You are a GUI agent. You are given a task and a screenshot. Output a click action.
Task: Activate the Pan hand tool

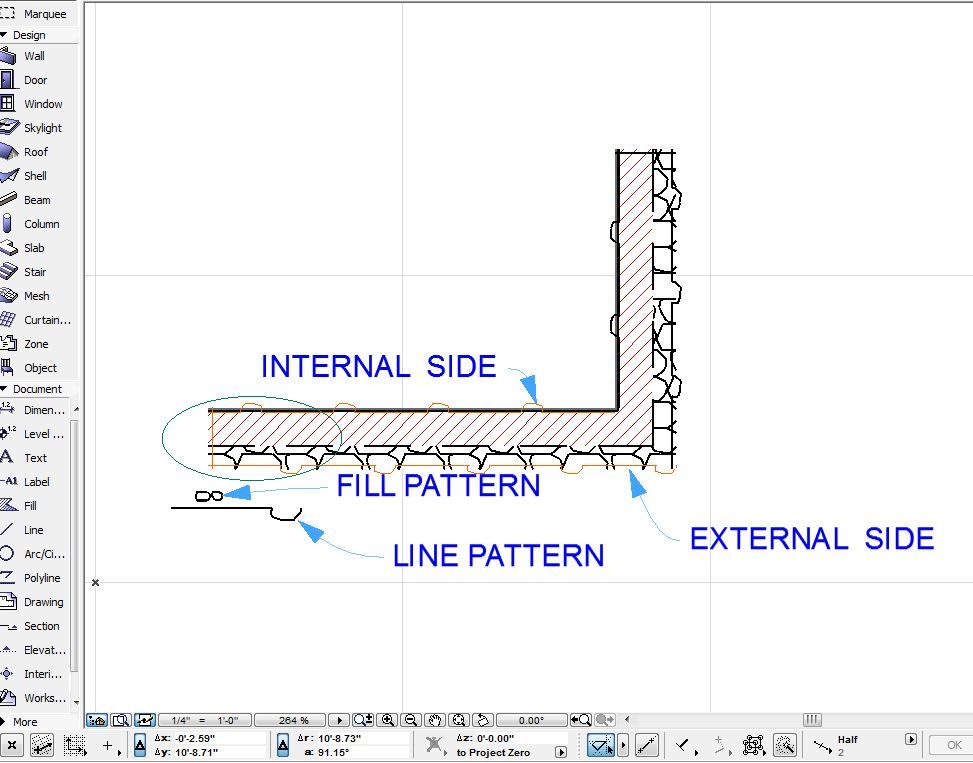tap(432, 720)
